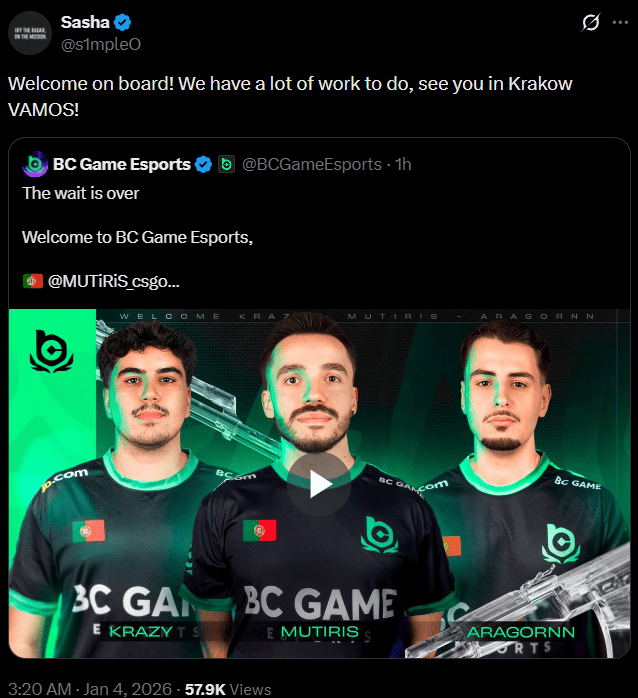Play the embedded welcome video
Screen dimensions: 638x698
click(x=319, y=484)
